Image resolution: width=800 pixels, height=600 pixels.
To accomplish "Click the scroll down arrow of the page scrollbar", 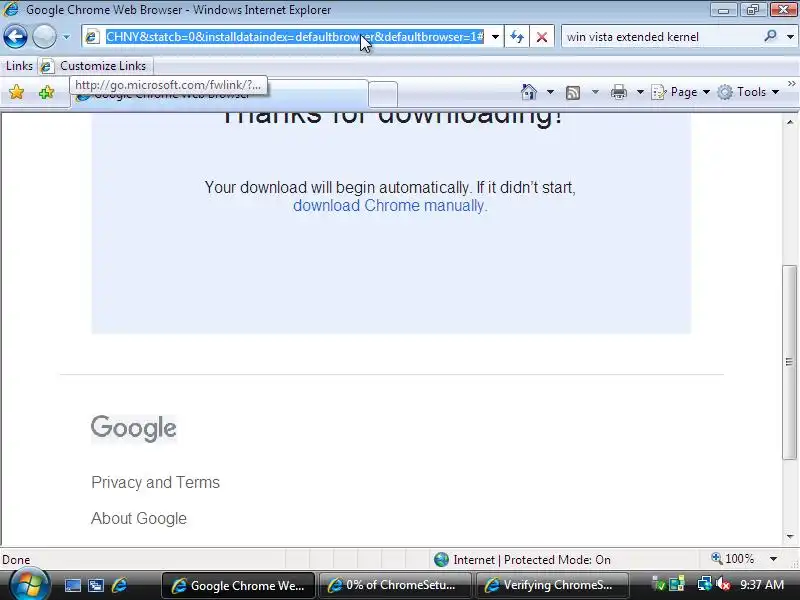I will point(790,536).
